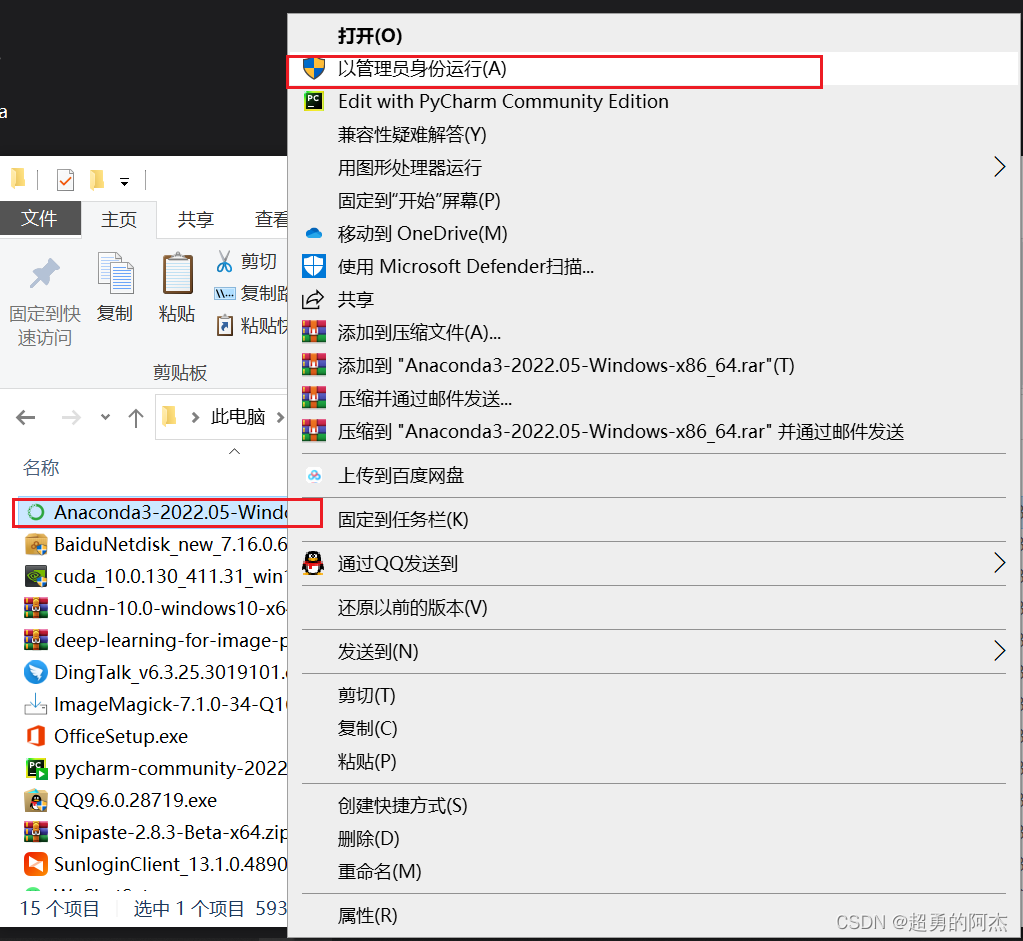
Task: Switch to the 共享 ribbon tab
Action: [196, 219]
